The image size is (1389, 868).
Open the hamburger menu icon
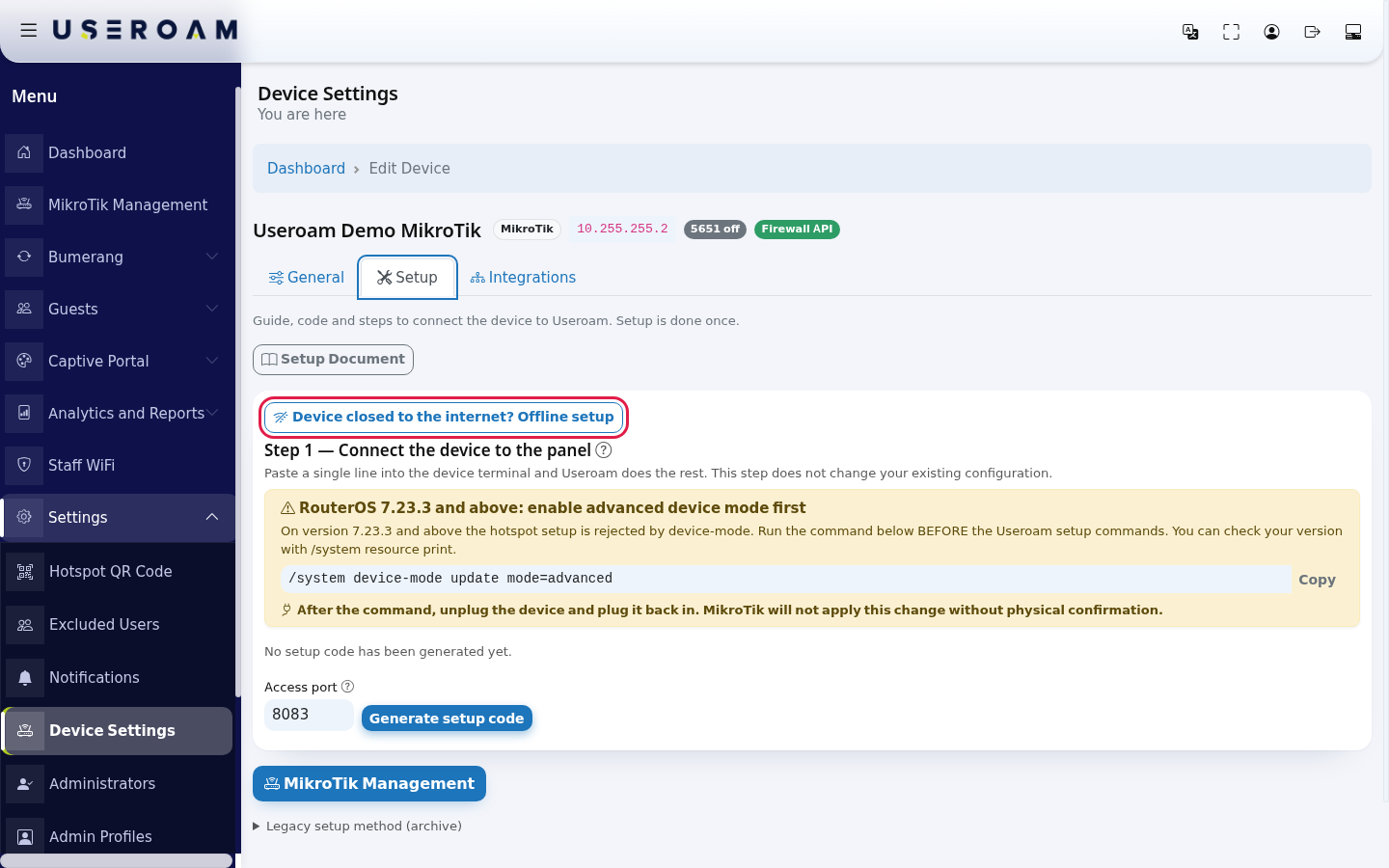coord(29,31)
